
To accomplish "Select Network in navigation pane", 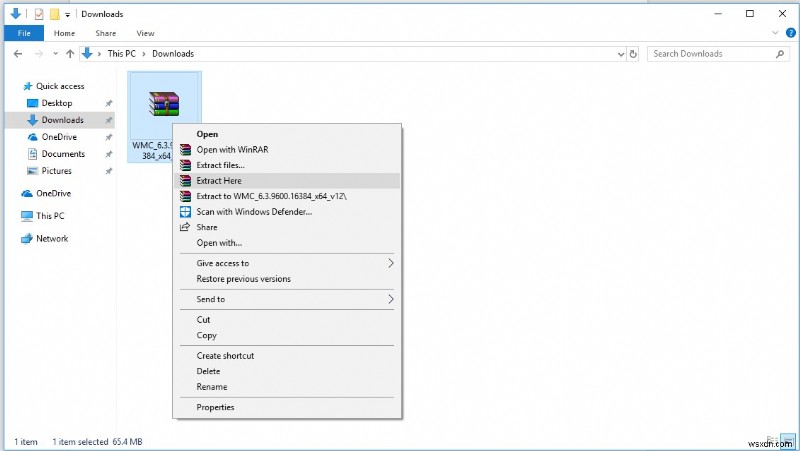I will (x=52, y=238).
